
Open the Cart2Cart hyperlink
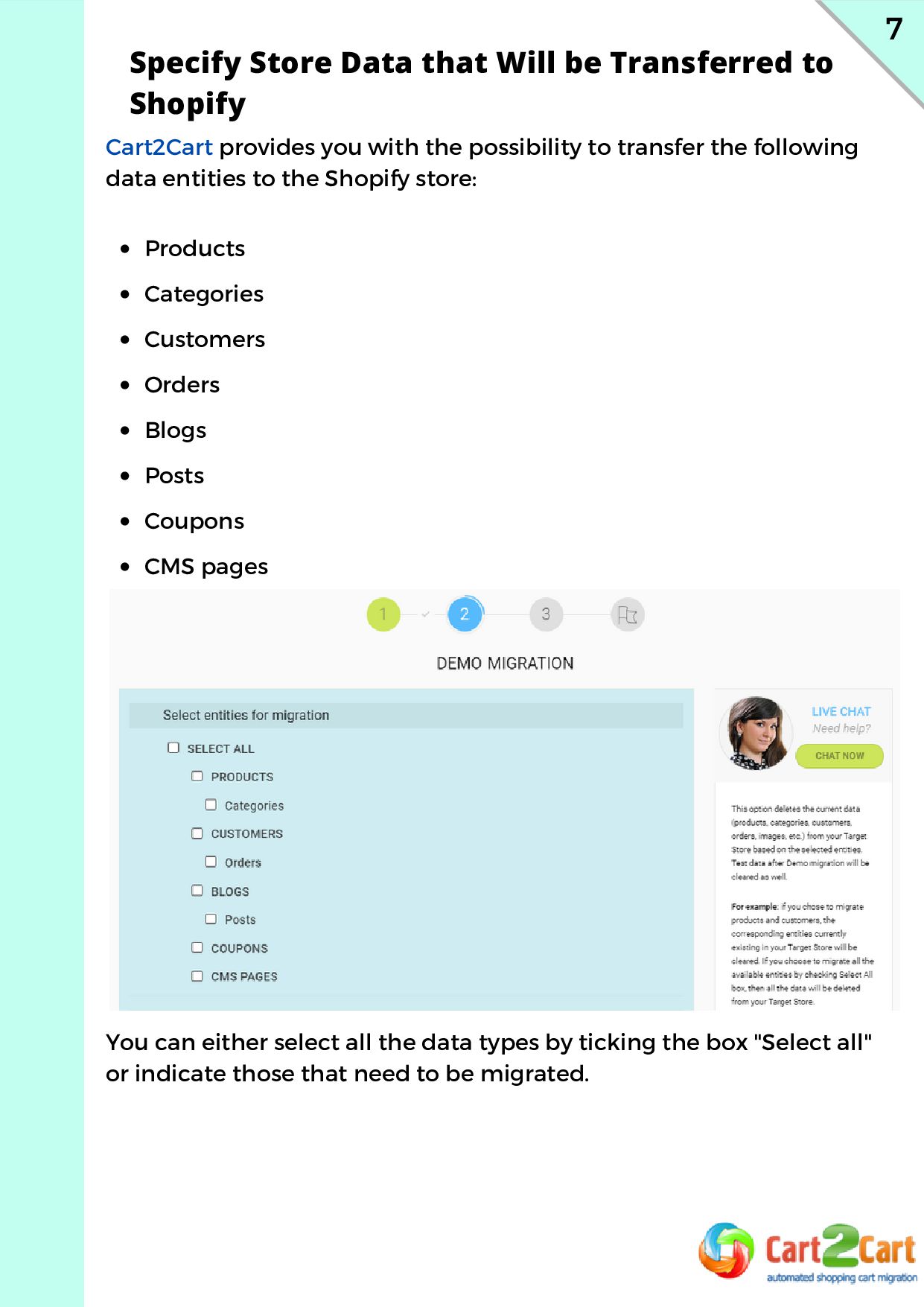pyautogui.click(x=159, y=147)
